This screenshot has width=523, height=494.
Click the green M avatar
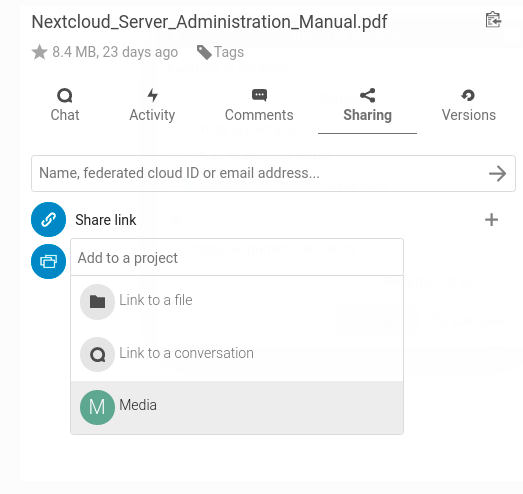(97, 407)
